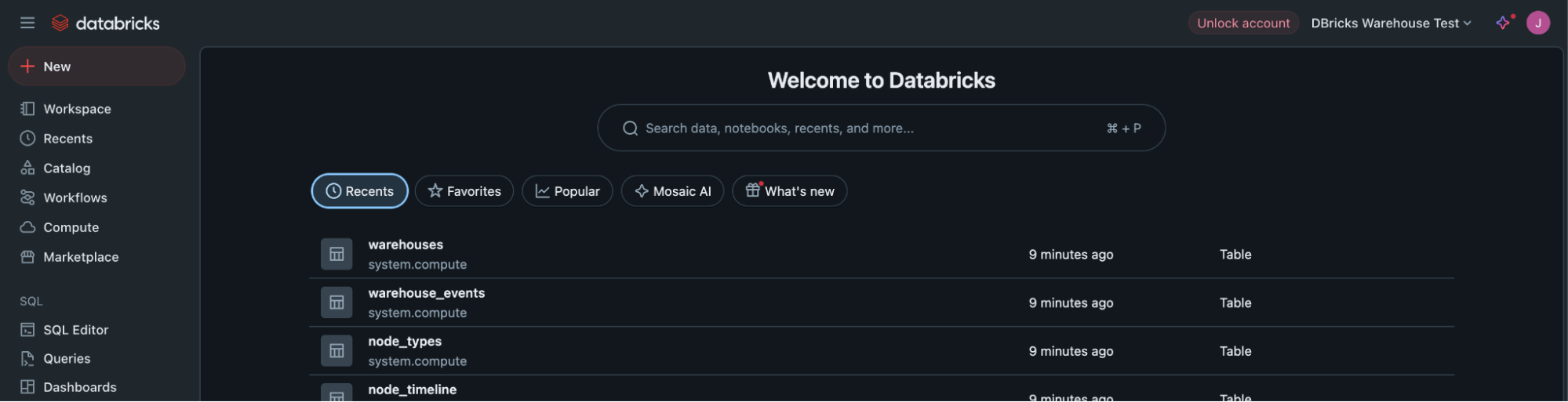This screenshot has height=402, width=1568.
Task: Switch to the Favorites tab
Action: pyautogui.click(x=464, y=191)
